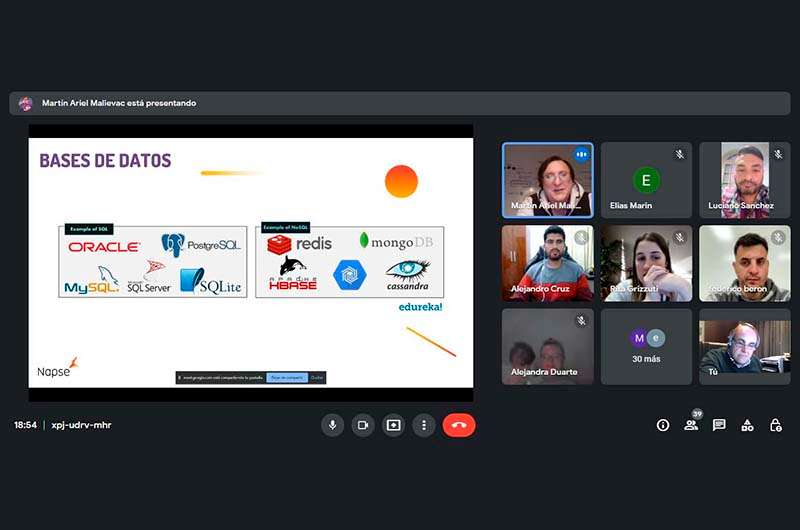Screen dimensions: 800x530
Task: Click the muted mic icon on Alejandra Duarte
Action: [x=581, y=320]
